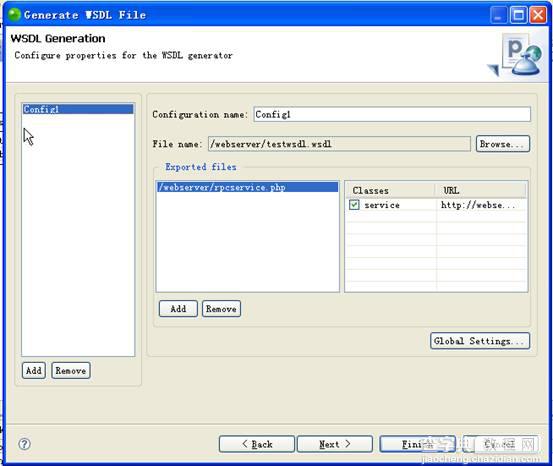Screen dimensions: 553x466
Task: Remove the selected configuration in left panel
Action: pos(71,371)
